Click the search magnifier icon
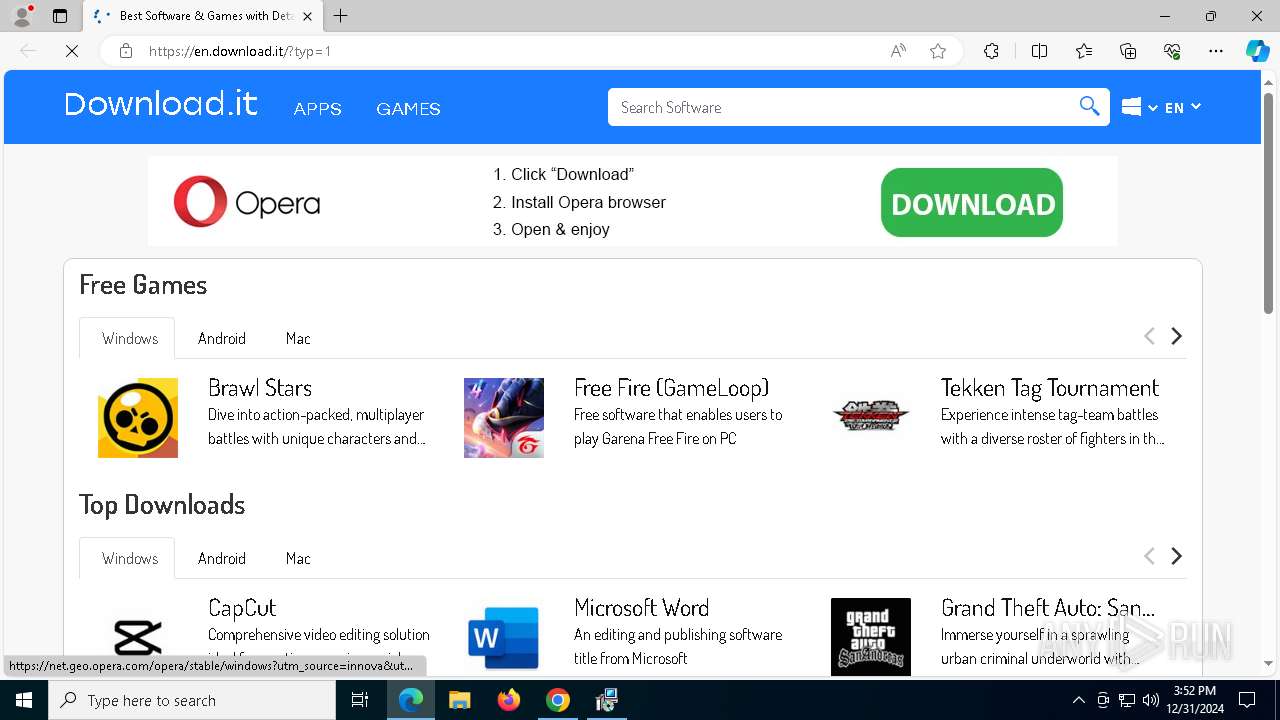Screen dimensions: 1280x720 click(1089, 107)
